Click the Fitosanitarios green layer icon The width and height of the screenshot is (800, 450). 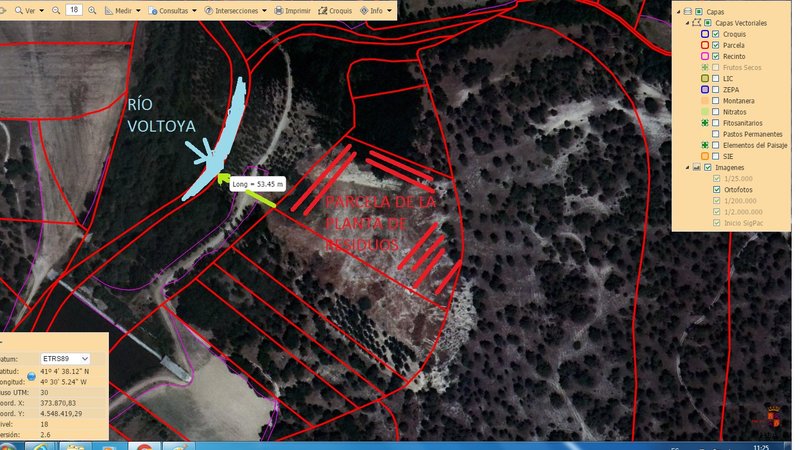click(705, 123)
